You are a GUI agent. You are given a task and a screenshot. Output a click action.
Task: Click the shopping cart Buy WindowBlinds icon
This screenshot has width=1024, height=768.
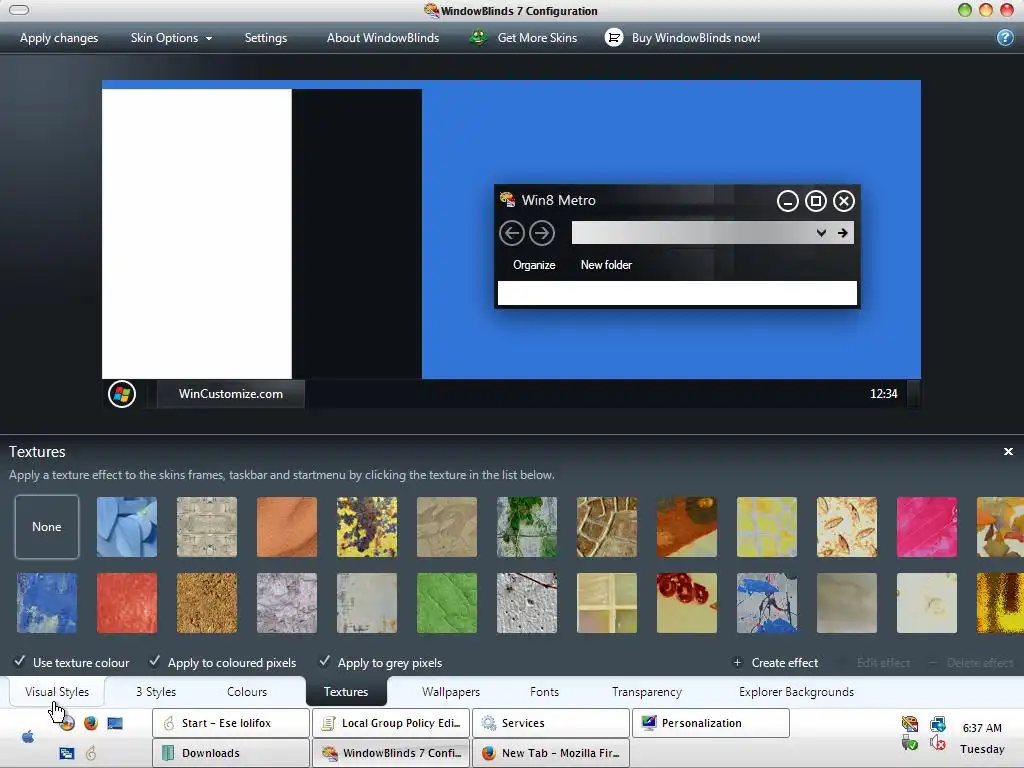click(x=613, y=38)
